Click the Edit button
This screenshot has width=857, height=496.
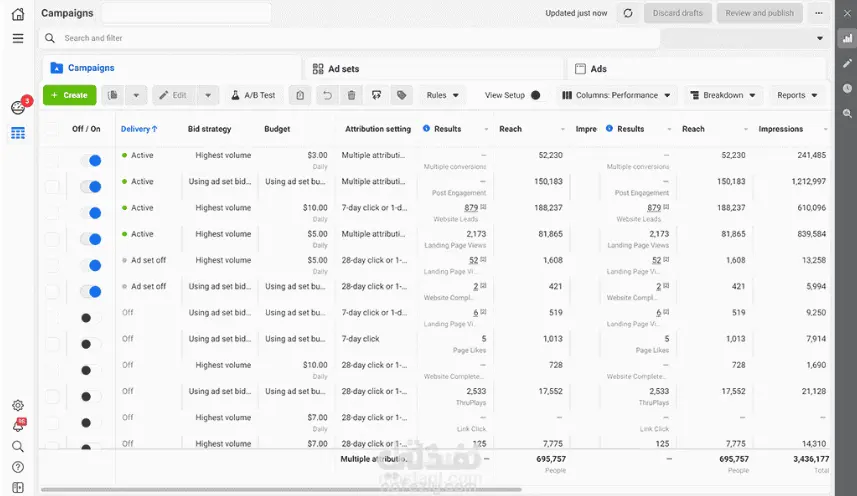pyautogui.click(x=174, y=95)
